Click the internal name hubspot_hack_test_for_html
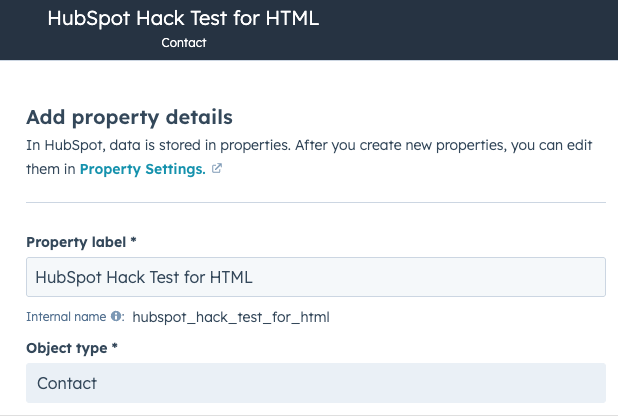The height and width of the screenshot is (416, 618). tap(231, 317)
